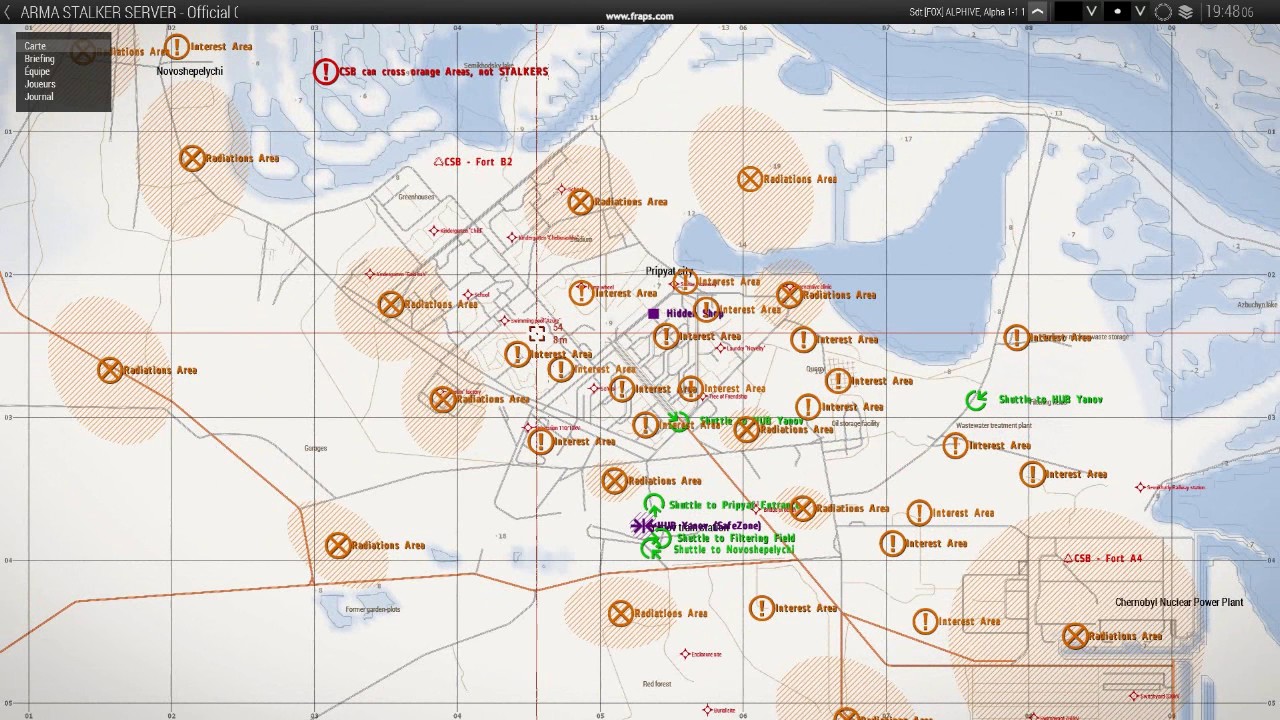Click the Interest Area icon above Novoshepelychi label
Image resolution: width=1280 pixels, height=720 pixels.
[x=177, y=47]
